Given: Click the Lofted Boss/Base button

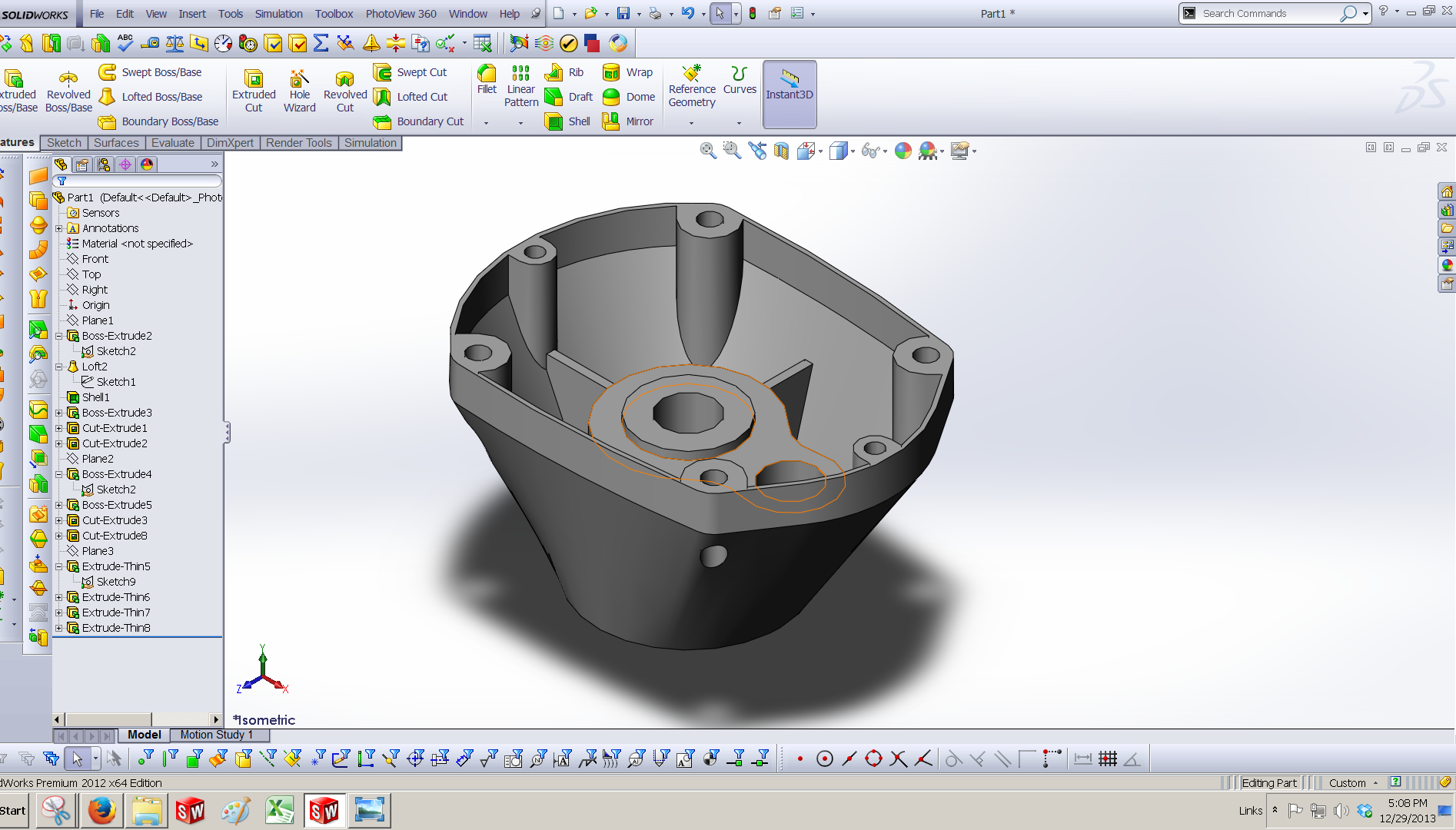Looking at the screenshot, I should coord(151,97).
